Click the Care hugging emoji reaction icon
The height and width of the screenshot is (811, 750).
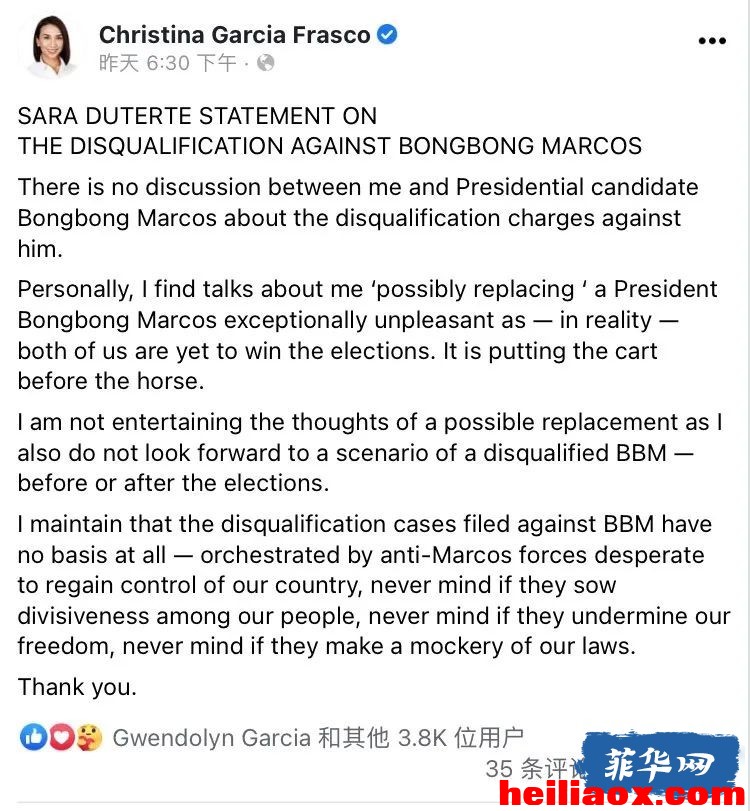tap(89, 737)
